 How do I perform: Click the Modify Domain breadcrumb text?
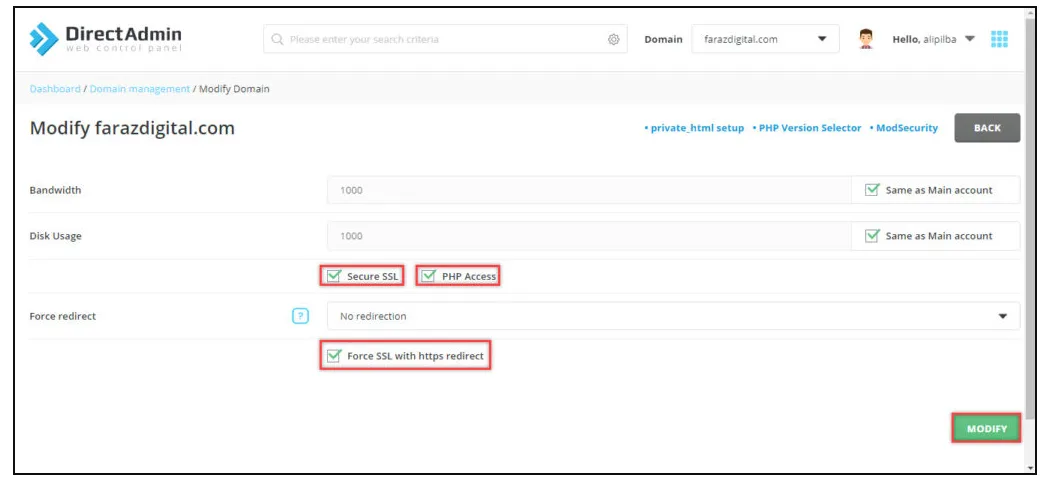coord(234,88)
